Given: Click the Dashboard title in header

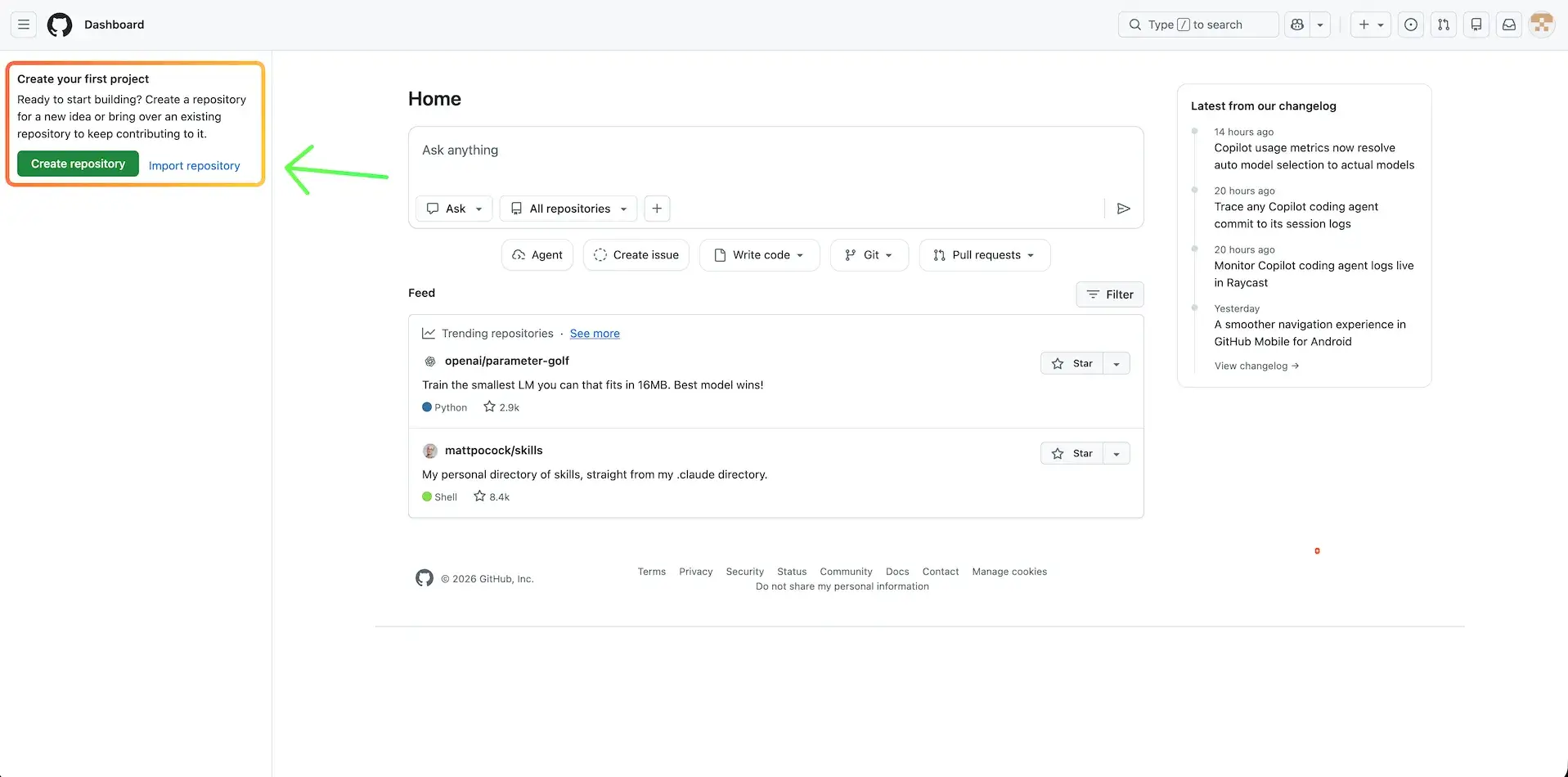Looking at the screenshot, I should (115, 25).
